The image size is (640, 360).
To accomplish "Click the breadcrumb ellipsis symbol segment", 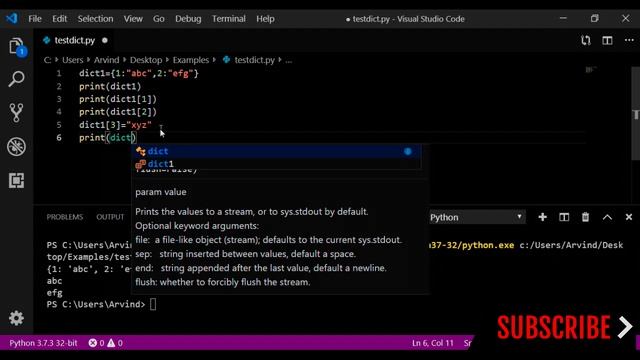I will 289,60.
